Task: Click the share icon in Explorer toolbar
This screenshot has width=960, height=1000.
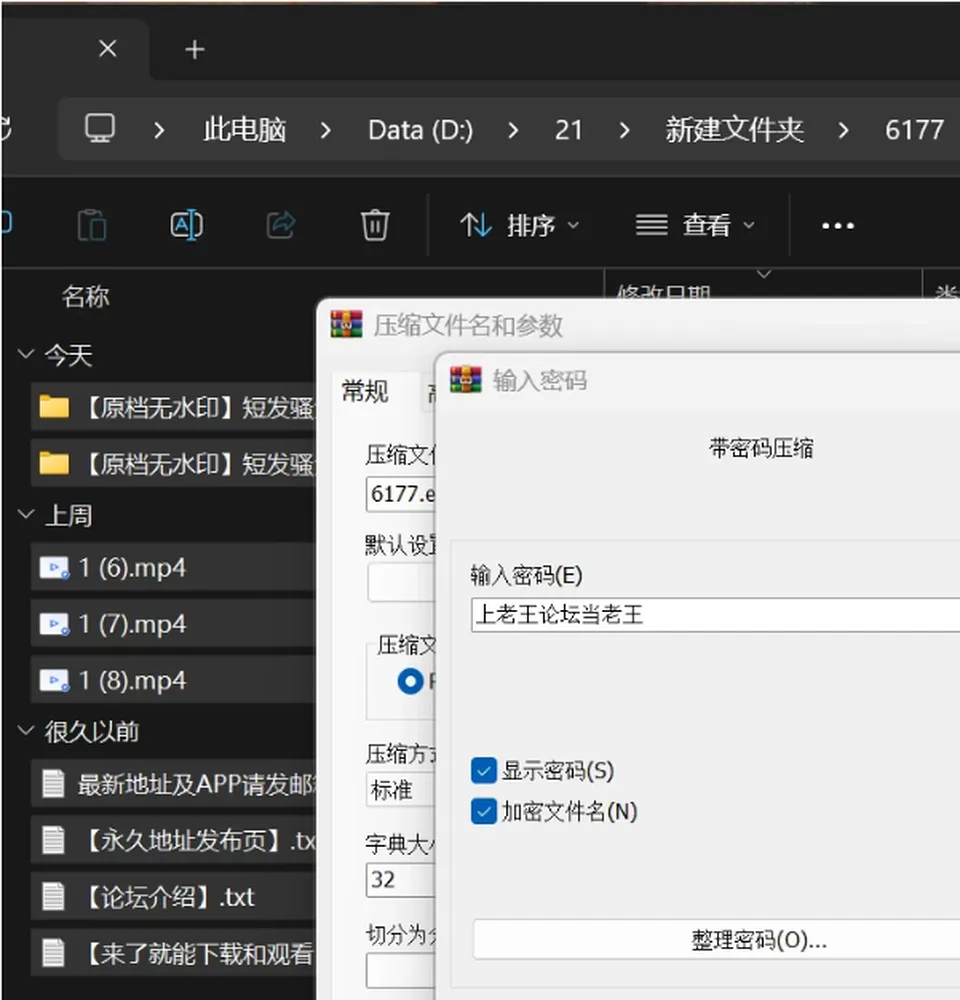Action: [x=281, y=225]
